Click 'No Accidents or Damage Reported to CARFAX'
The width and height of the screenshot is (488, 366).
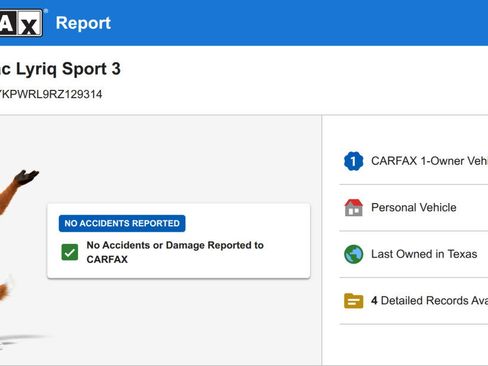point(175,252)
